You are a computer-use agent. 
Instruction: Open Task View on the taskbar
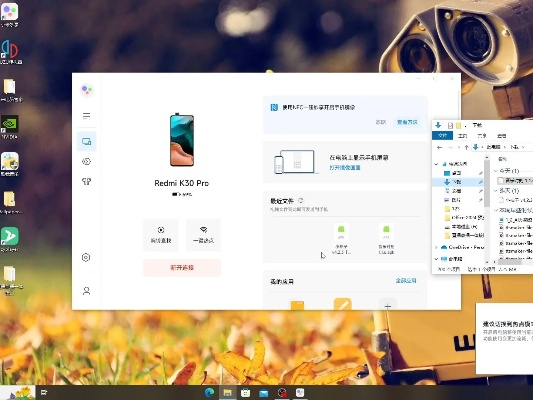[x=44, y=393]
